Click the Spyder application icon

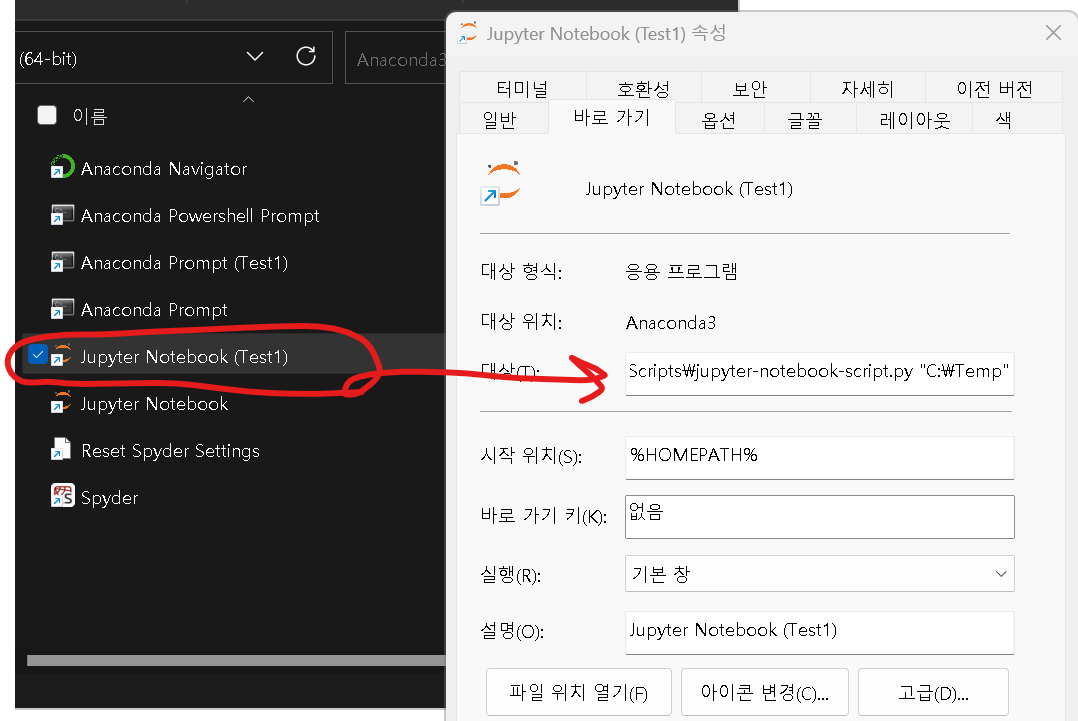point(62,496)
